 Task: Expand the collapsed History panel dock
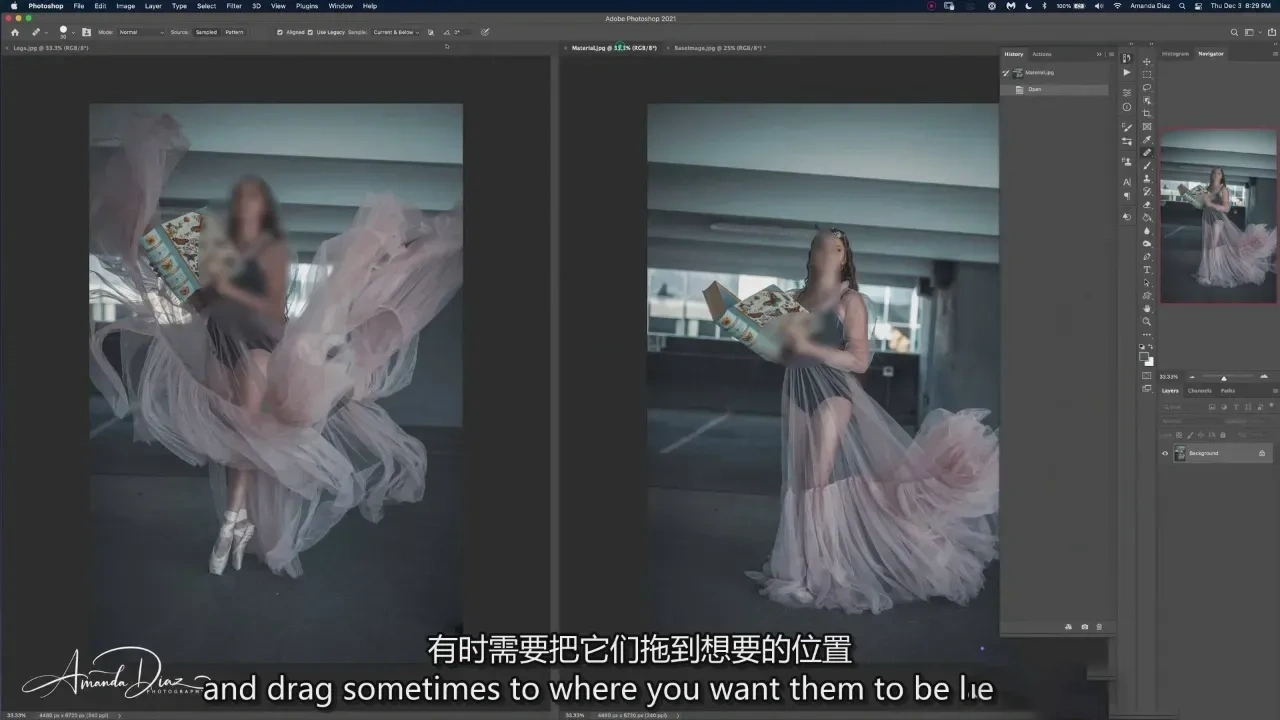1099,54
